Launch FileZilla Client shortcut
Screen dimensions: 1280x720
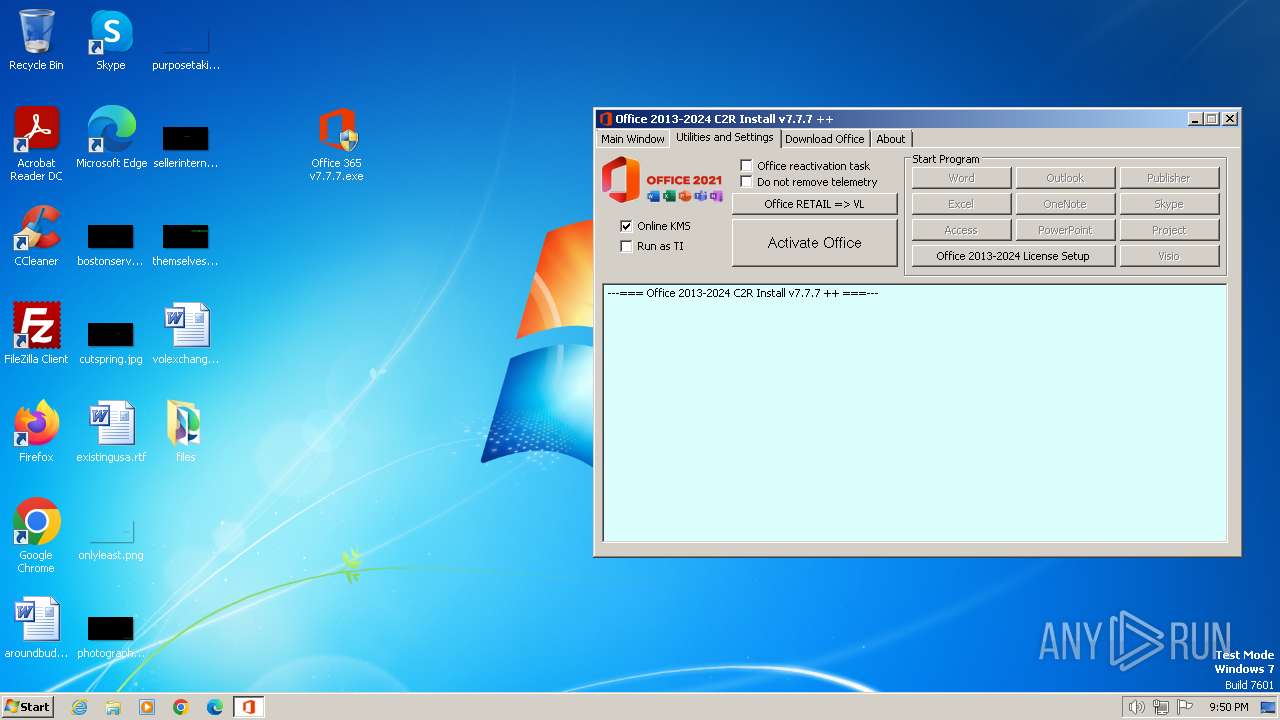click(x=36, y=334)
